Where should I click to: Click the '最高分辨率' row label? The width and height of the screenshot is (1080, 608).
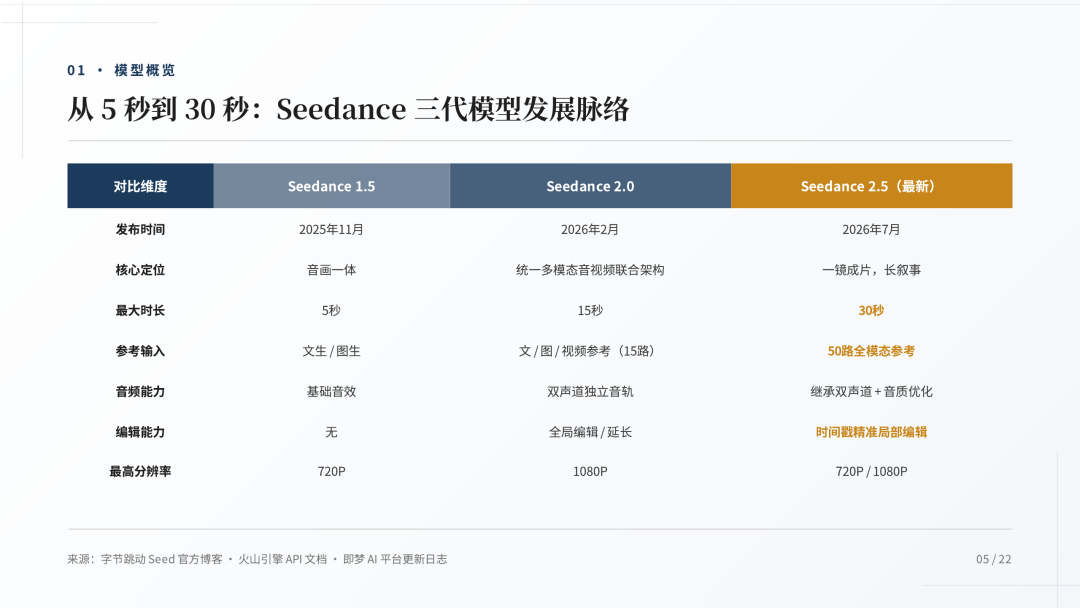coord(141,472)
